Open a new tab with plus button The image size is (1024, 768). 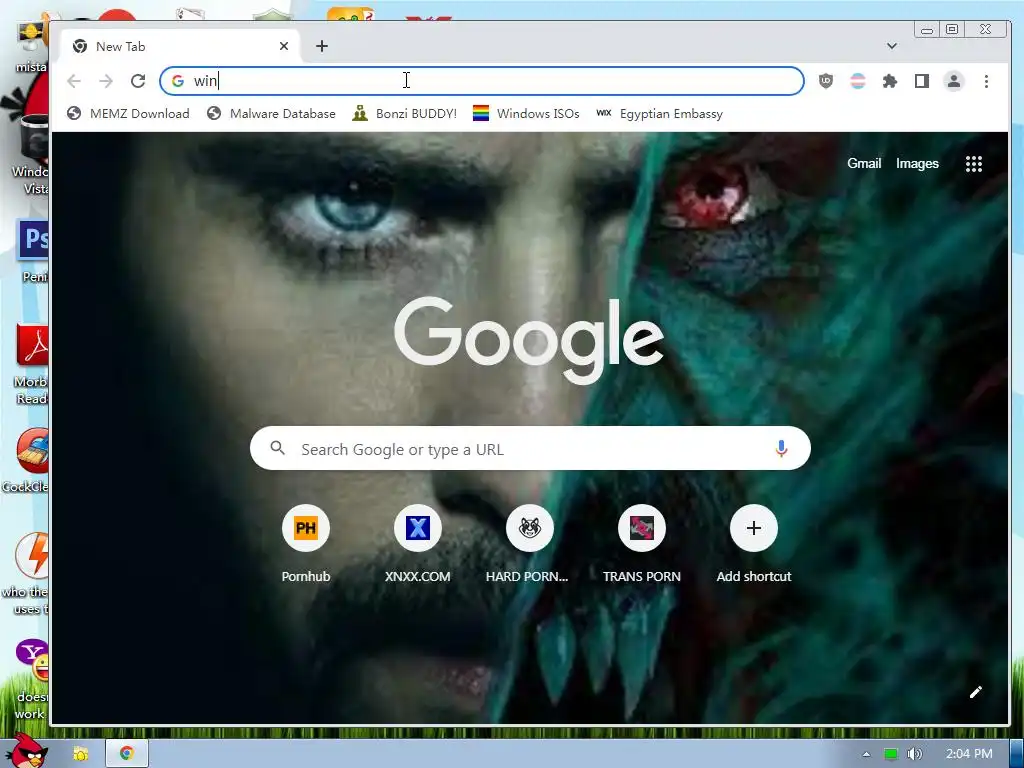[x=321, y=46]
